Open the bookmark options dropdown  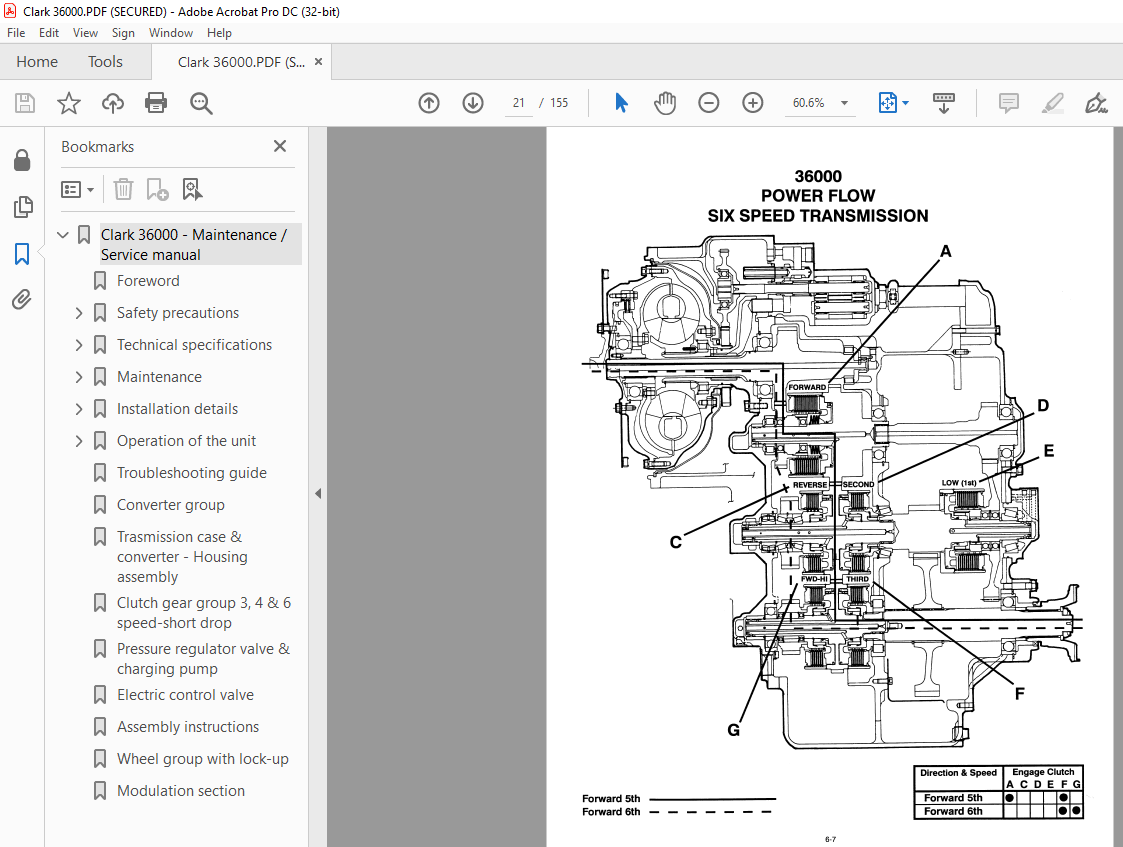click(77, 189)
